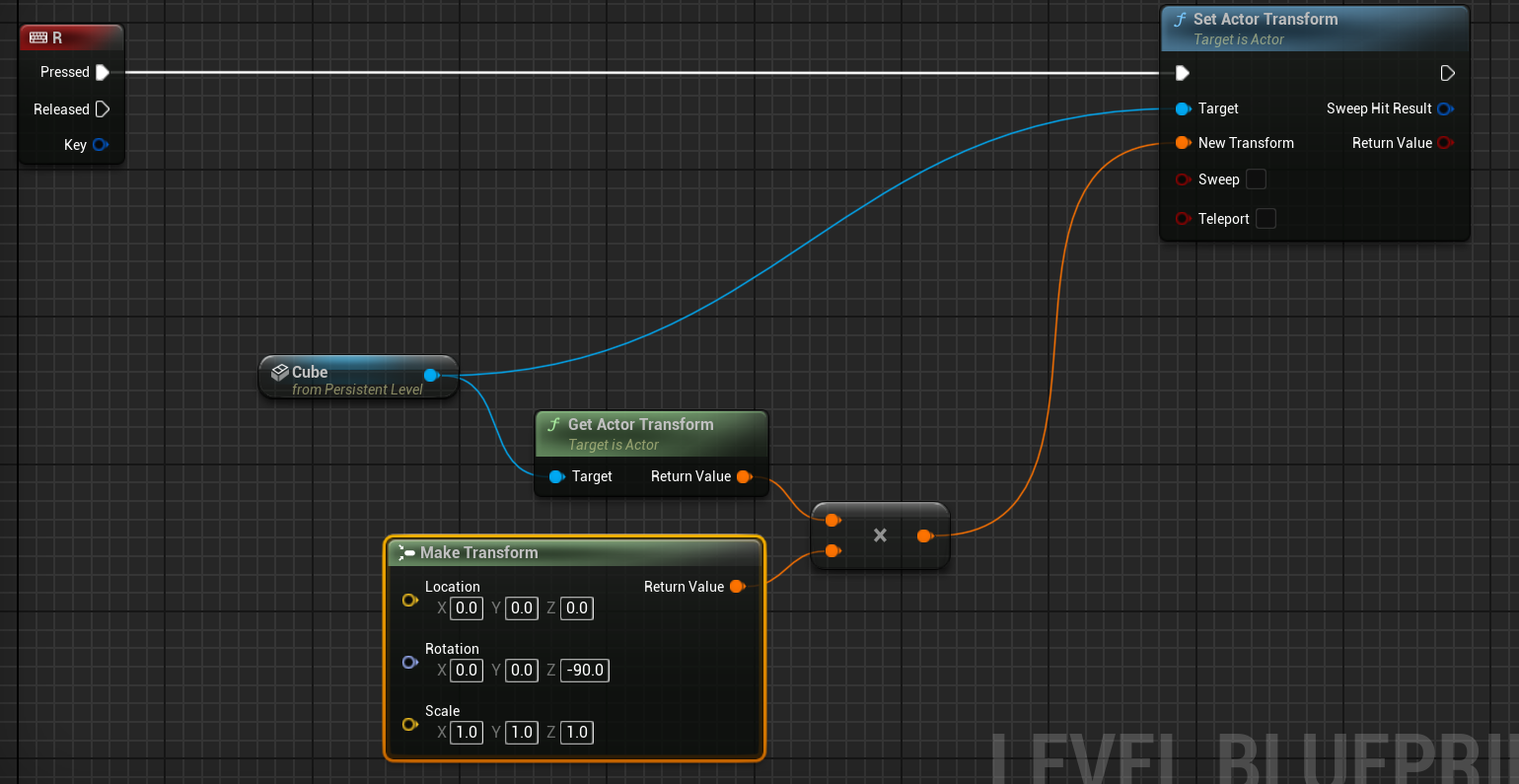Click Rotation Z field showing -90.0
Viewport: 1519px width, 784px height.
[x=585, y=671]
